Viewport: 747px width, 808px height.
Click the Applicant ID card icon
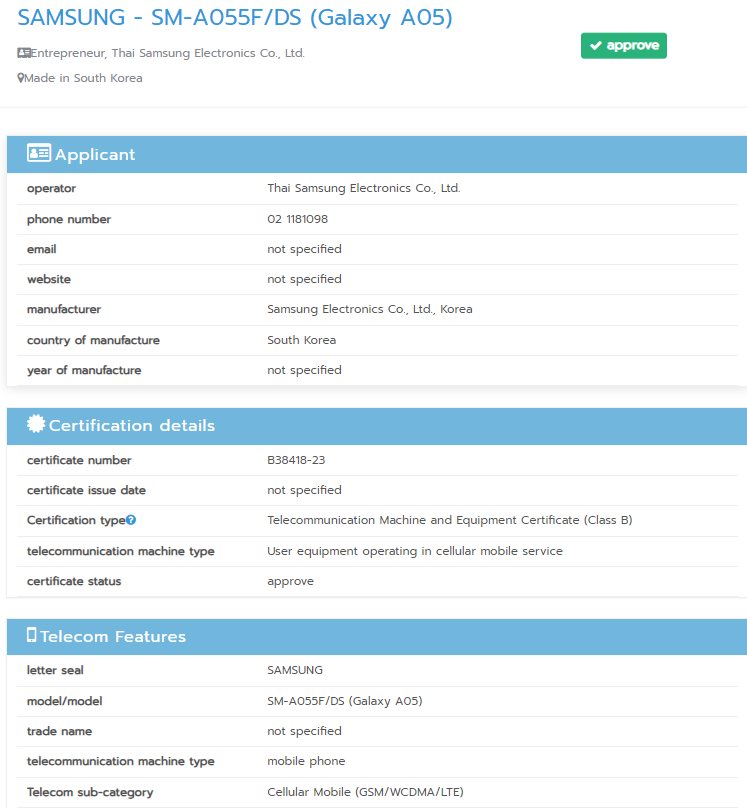[x=39, y=154]
